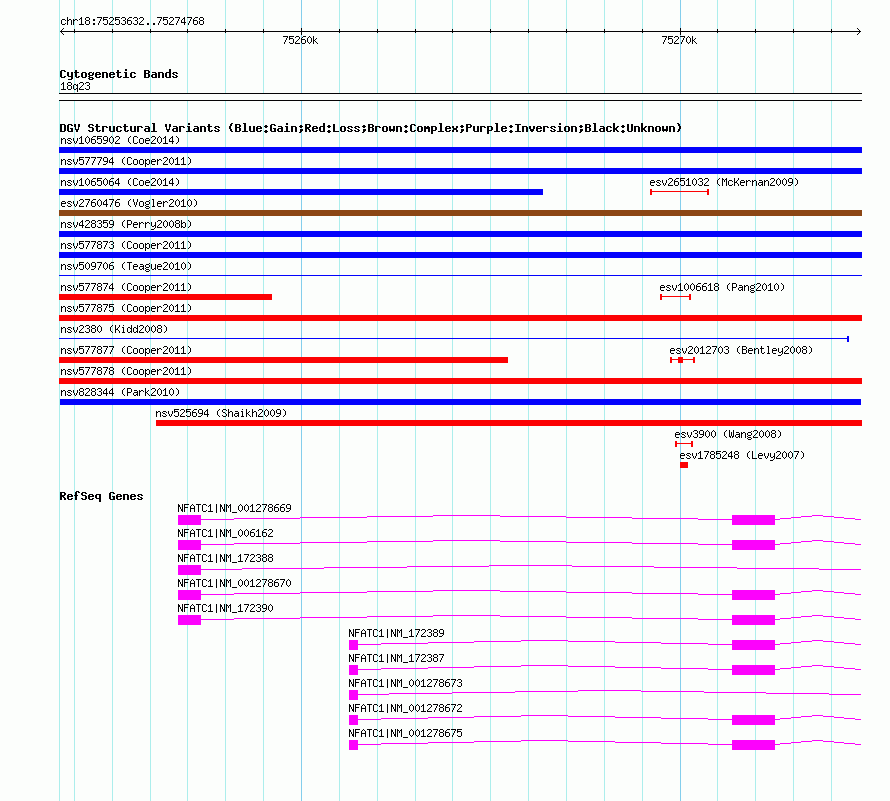Image resolution: width=890 pixels, height=801 pixels.
Task: Click the nsv1065902 (Coe2014) blue gain bar
Action: click(x=460, y=150)
